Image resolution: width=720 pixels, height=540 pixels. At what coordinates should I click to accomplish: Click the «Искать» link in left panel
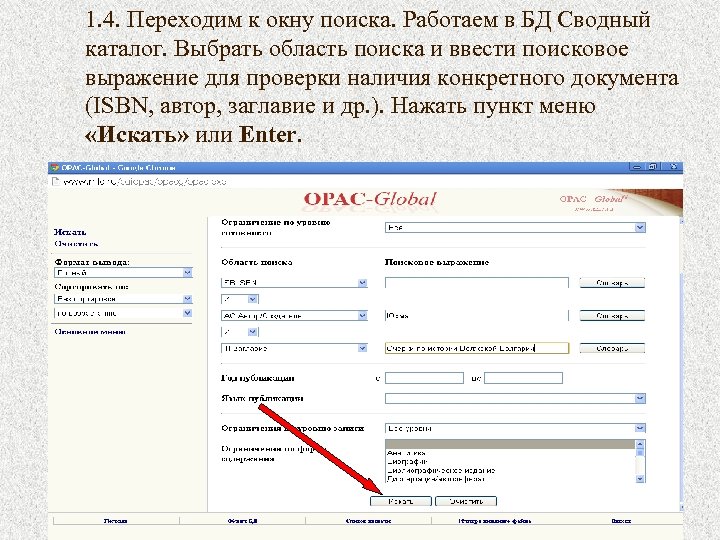point(70,232)
